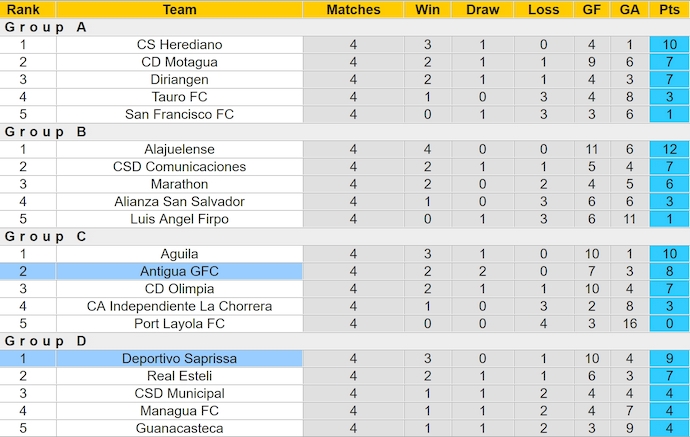Click the Group C section label
The height and width of the screenshot is (437, 690).
[x=46, y=237]
